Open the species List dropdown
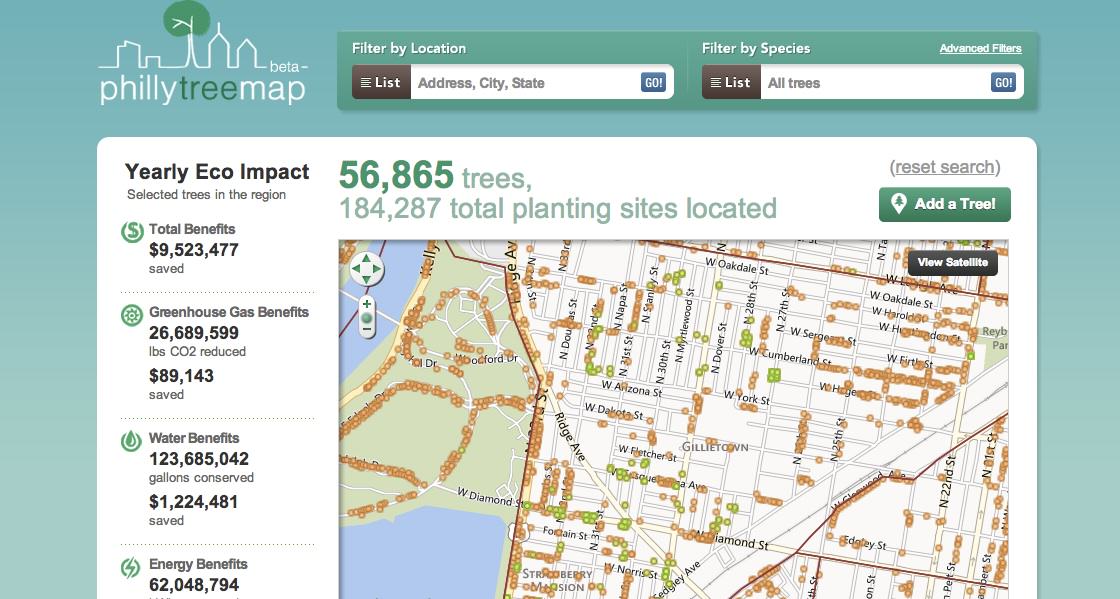 731,83
